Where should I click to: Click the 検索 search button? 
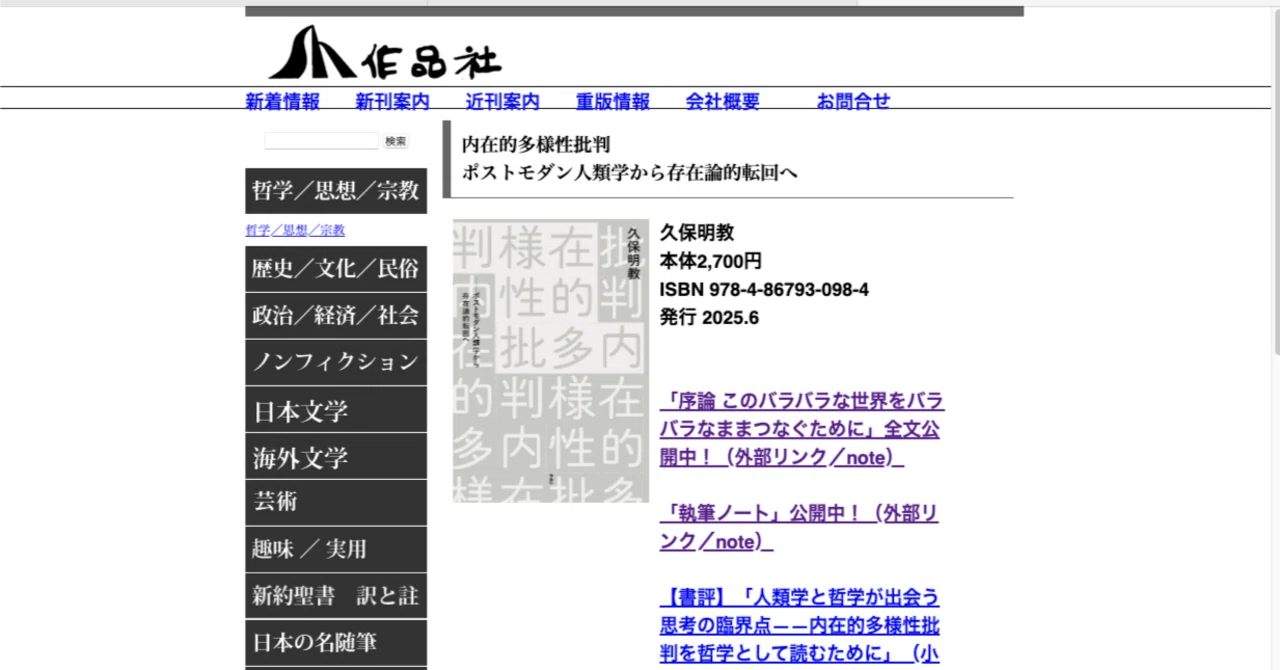(396, 142)
